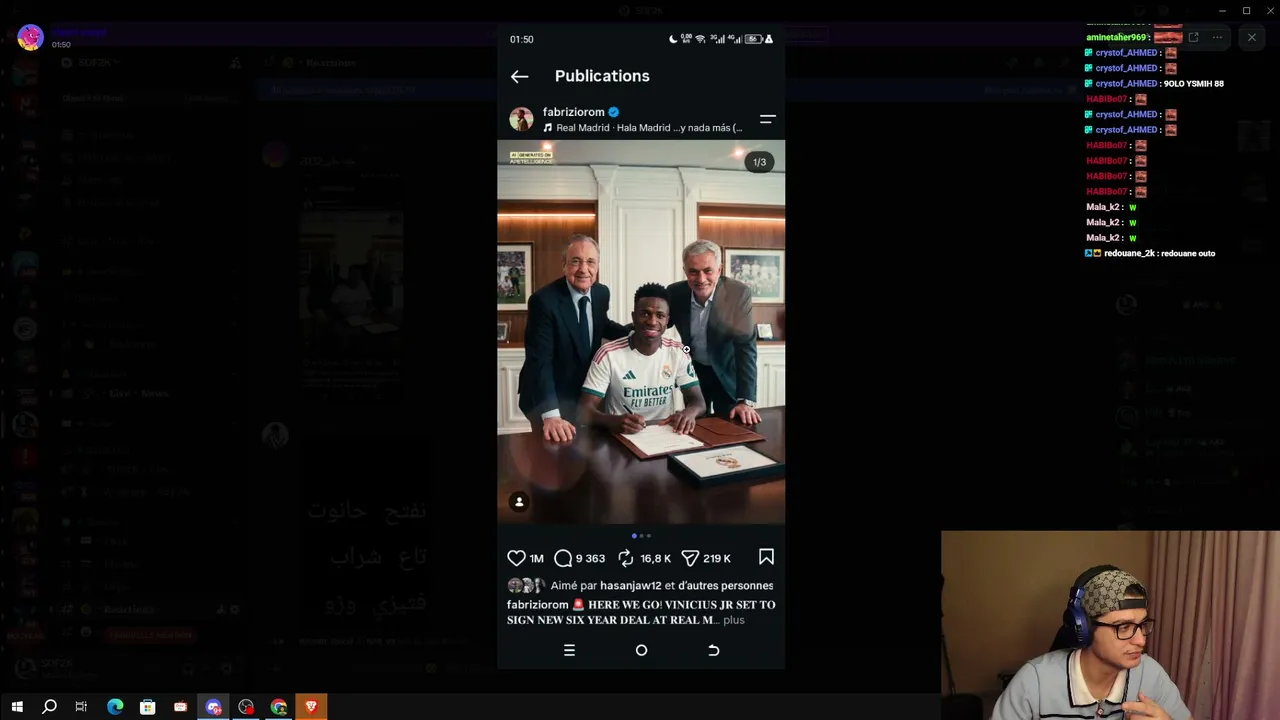This screenshot has height=720, width=1280.
Task: Tap the Android back navigation button
Action: coord(713,650)
